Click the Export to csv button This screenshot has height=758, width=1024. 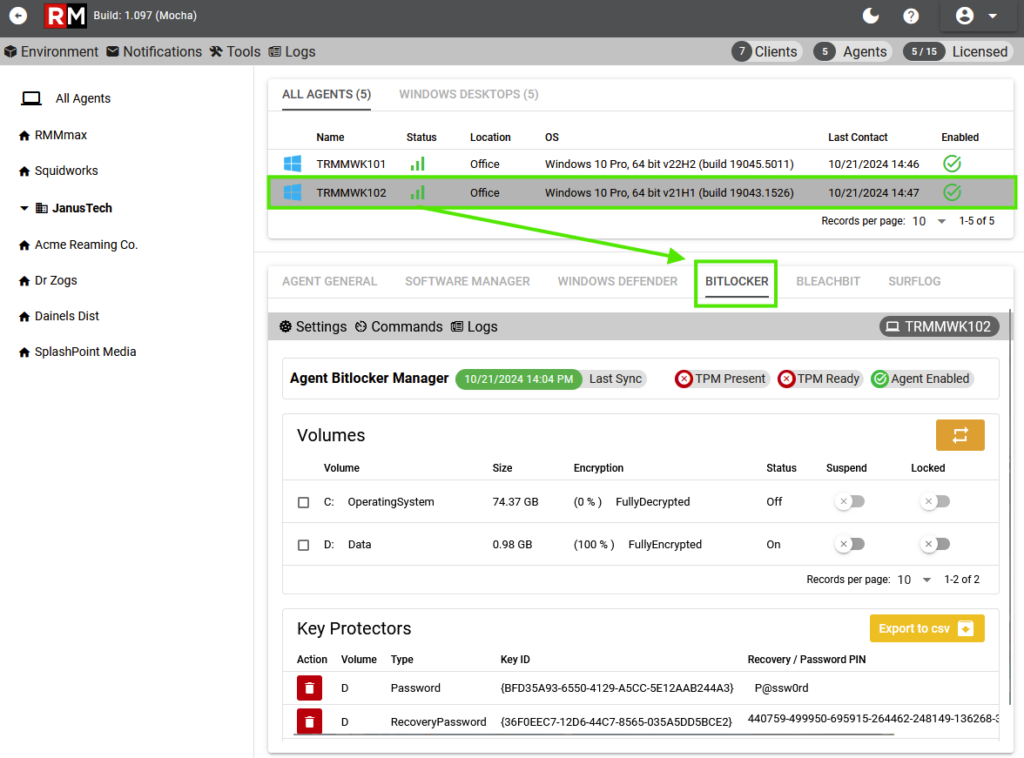pos(926,628)
